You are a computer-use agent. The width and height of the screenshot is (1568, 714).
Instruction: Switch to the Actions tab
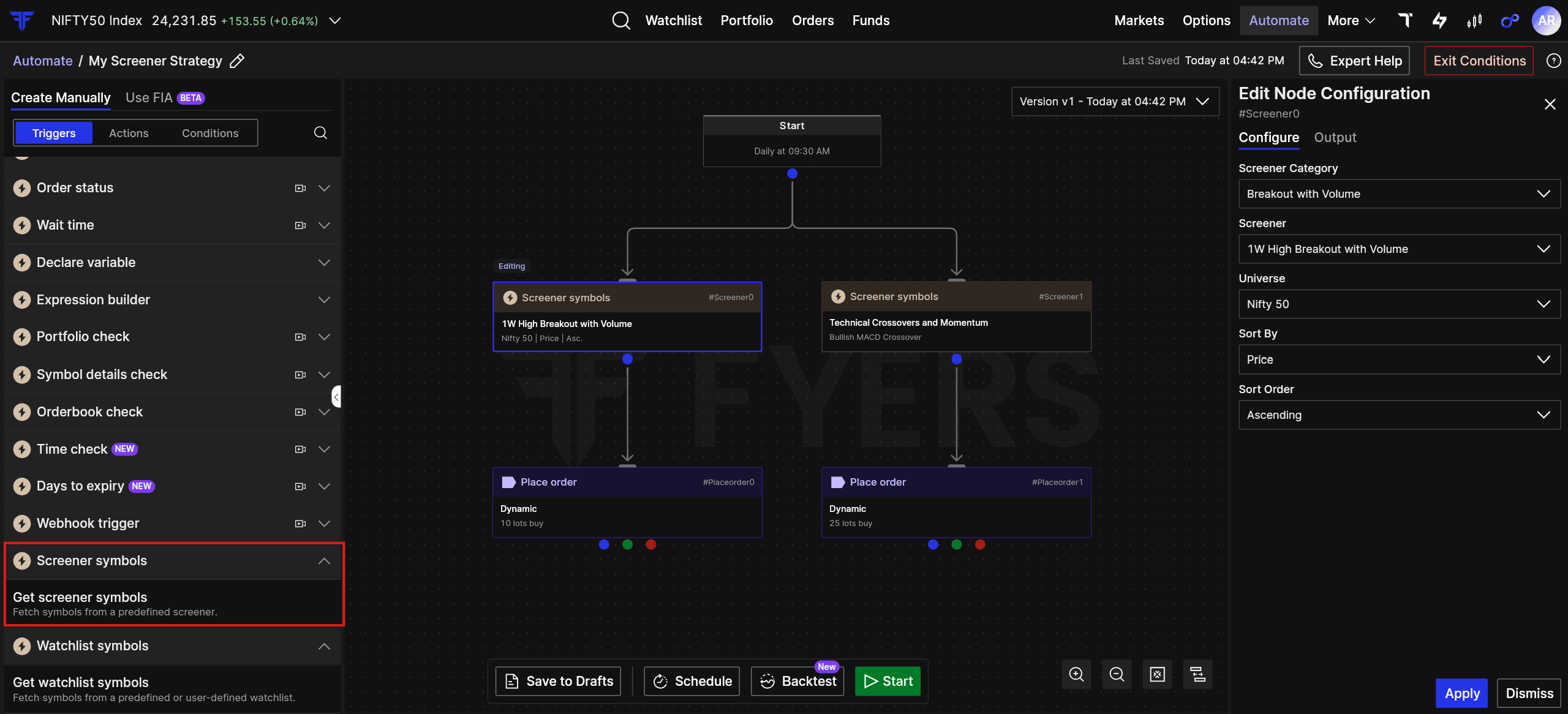[x=129, y=133]
